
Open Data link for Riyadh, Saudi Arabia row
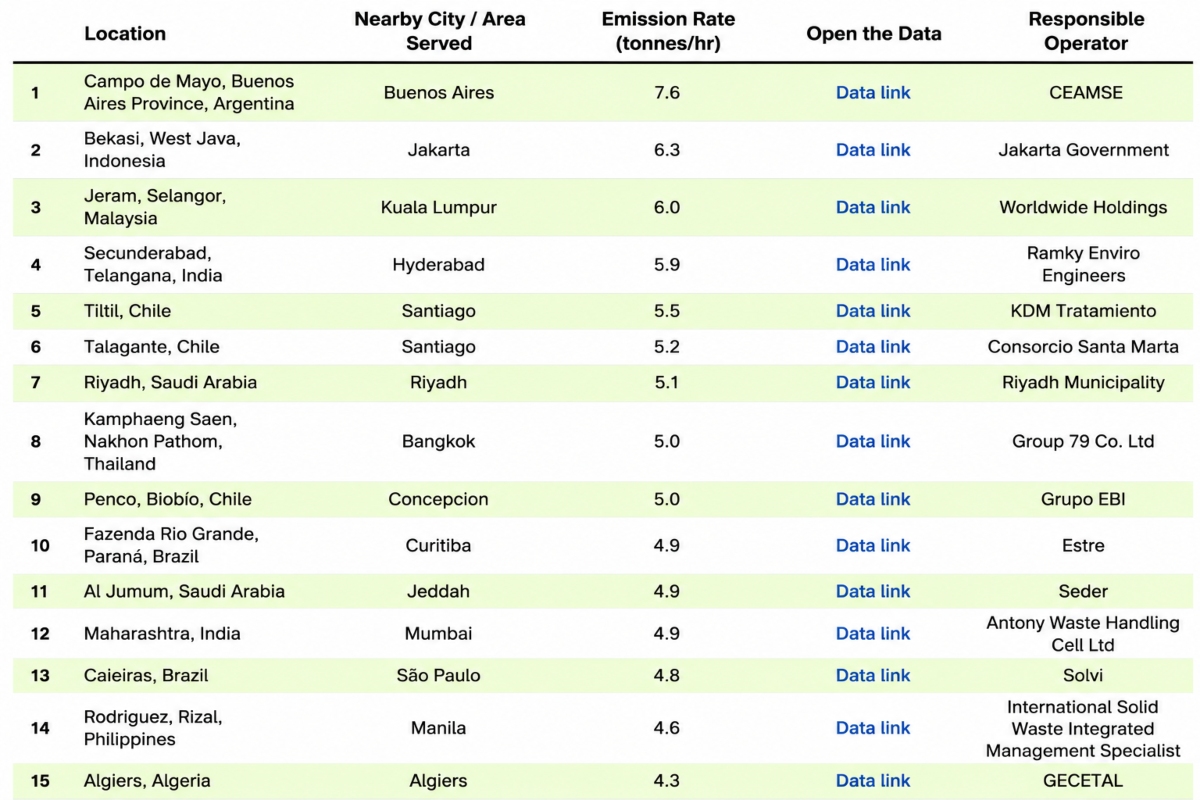point(873,382)
